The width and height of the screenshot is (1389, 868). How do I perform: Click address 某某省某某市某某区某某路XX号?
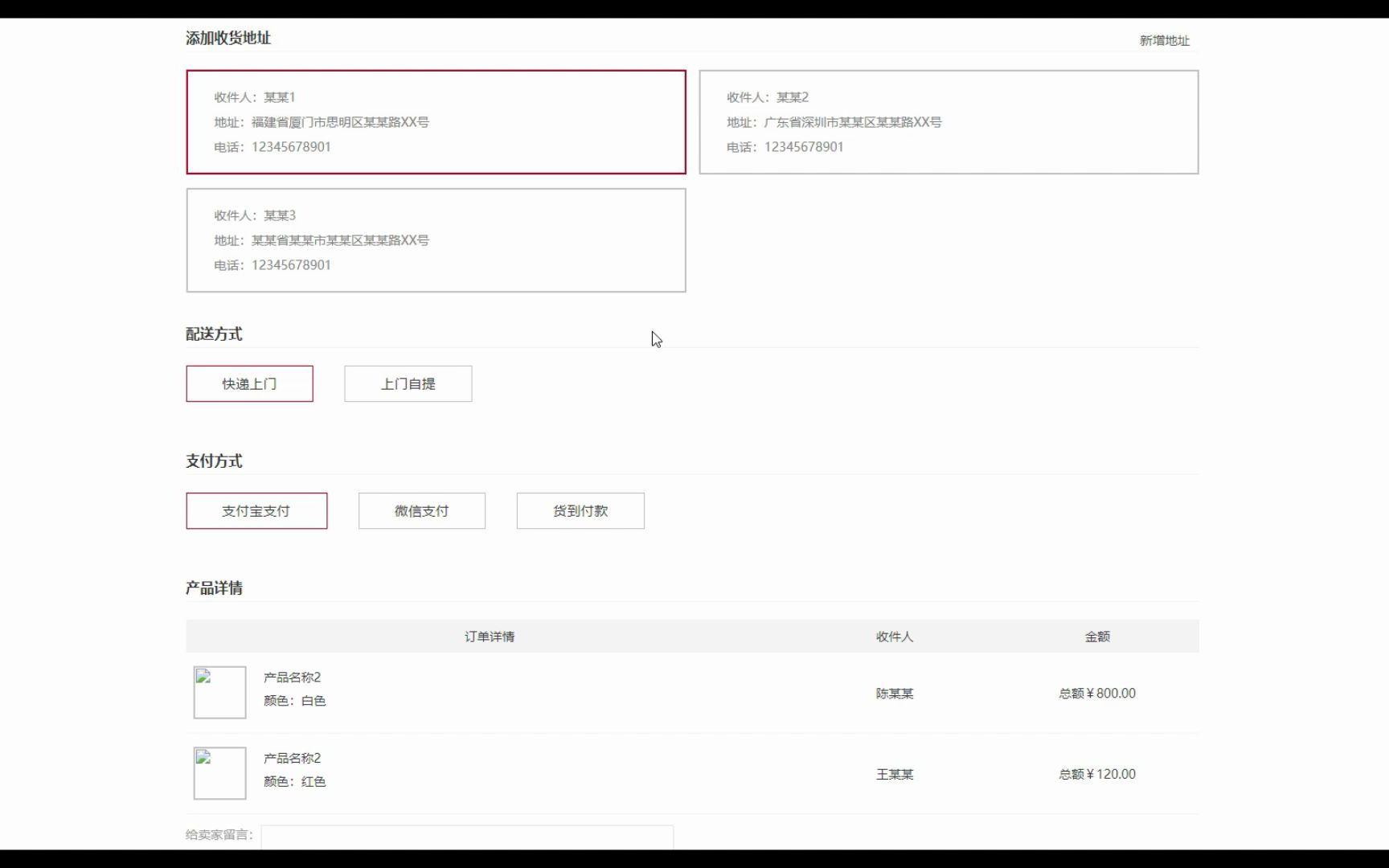click(x=340, y=240)
